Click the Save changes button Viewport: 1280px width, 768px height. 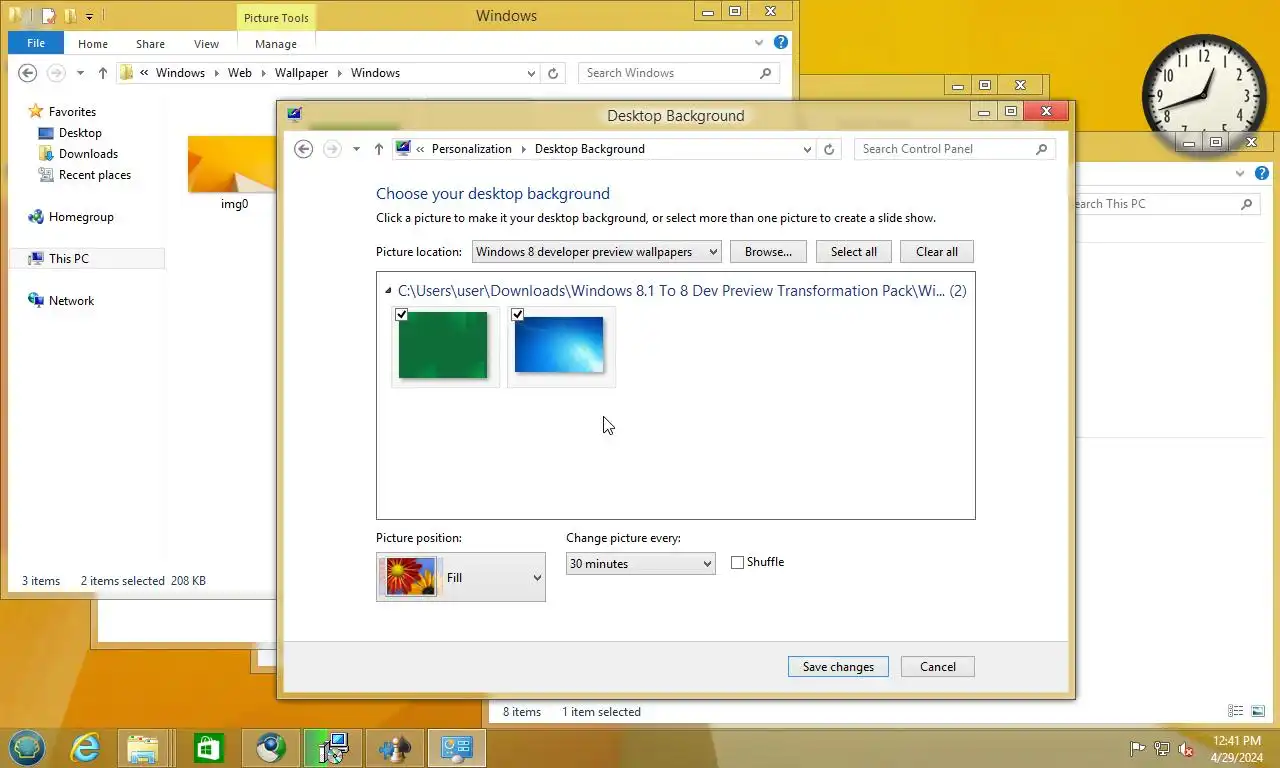point(838,667)
